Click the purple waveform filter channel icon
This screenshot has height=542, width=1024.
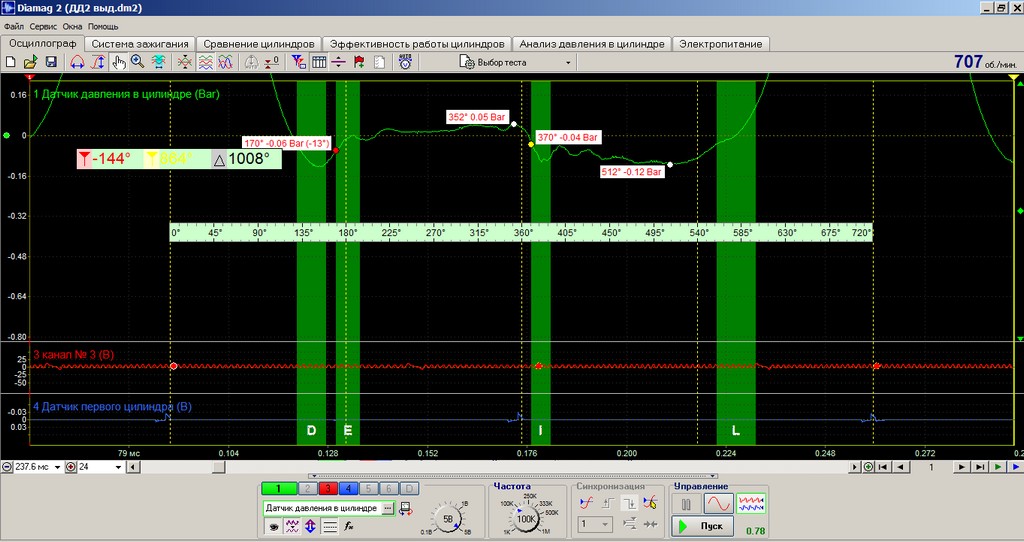click(x=292, y=526)
